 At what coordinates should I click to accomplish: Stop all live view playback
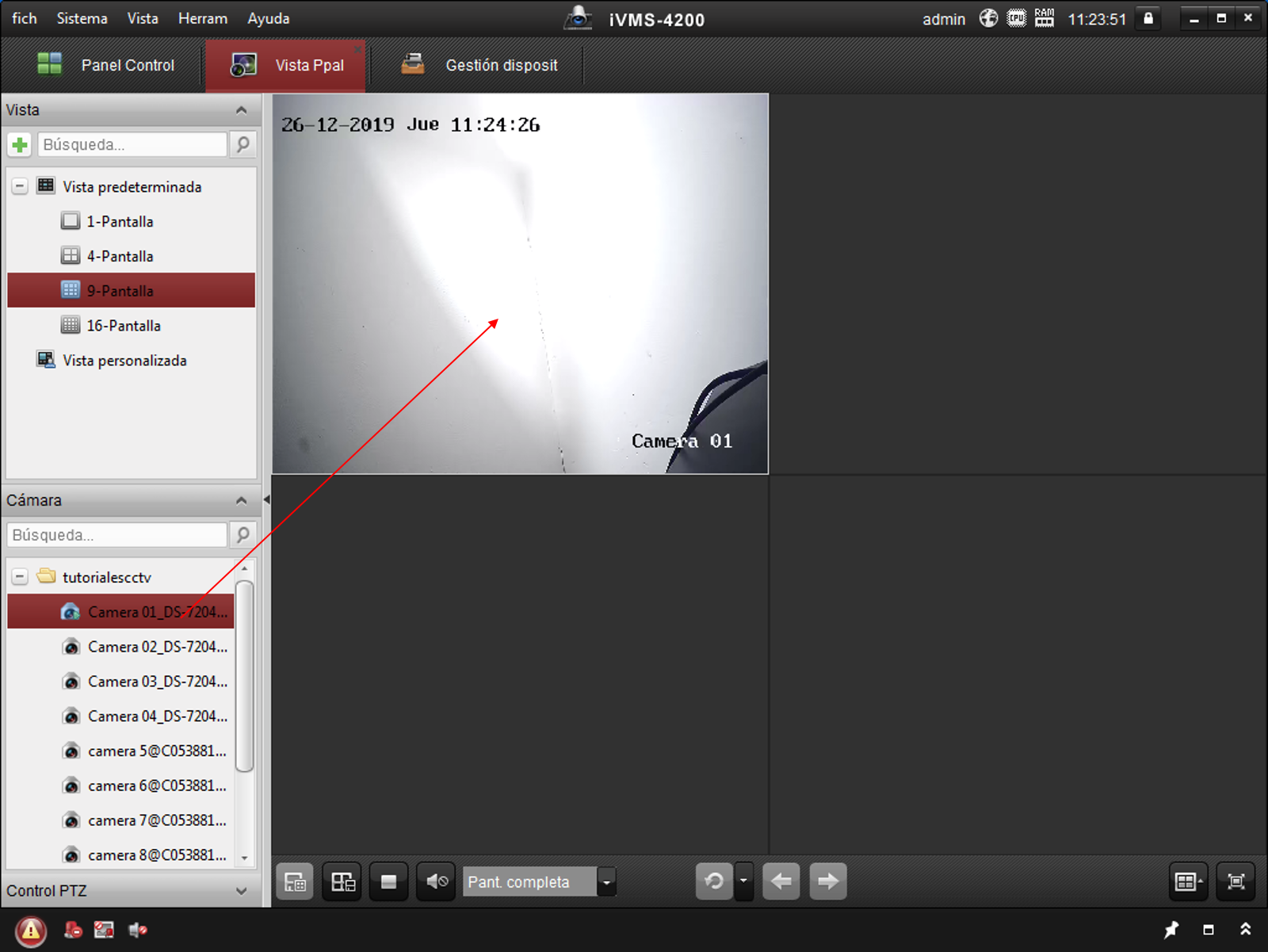click(x=388, y=881)
